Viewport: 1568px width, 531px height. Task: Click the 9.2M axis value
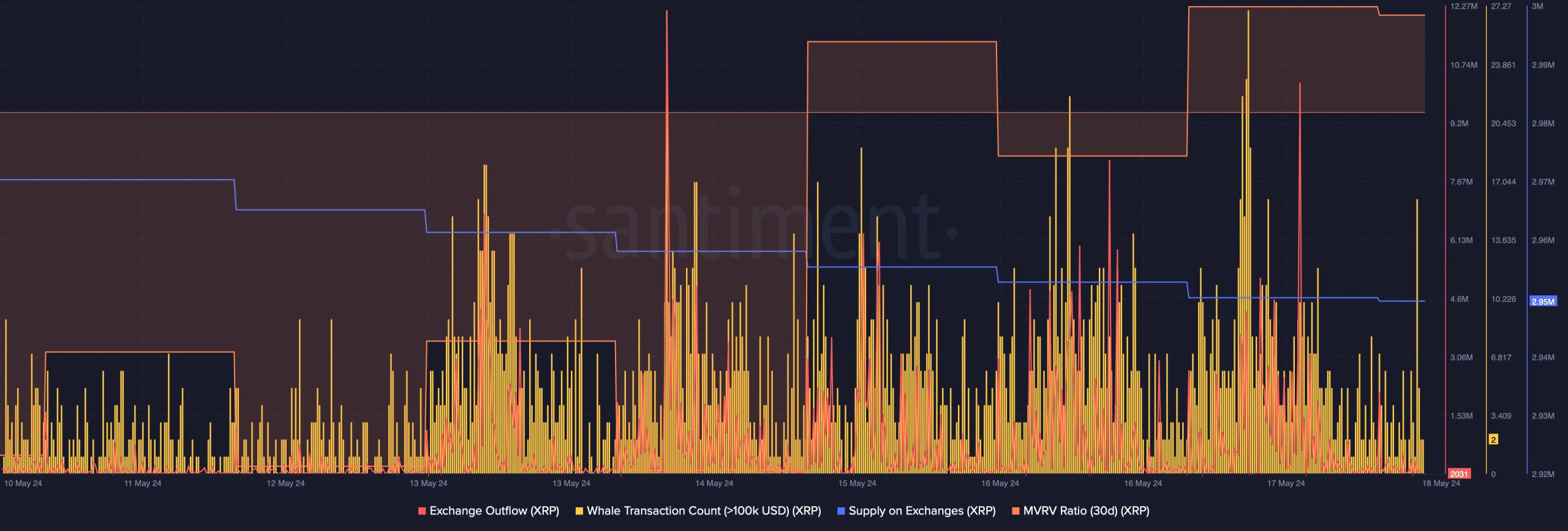pyautogui.click(x=1459, y=123)
